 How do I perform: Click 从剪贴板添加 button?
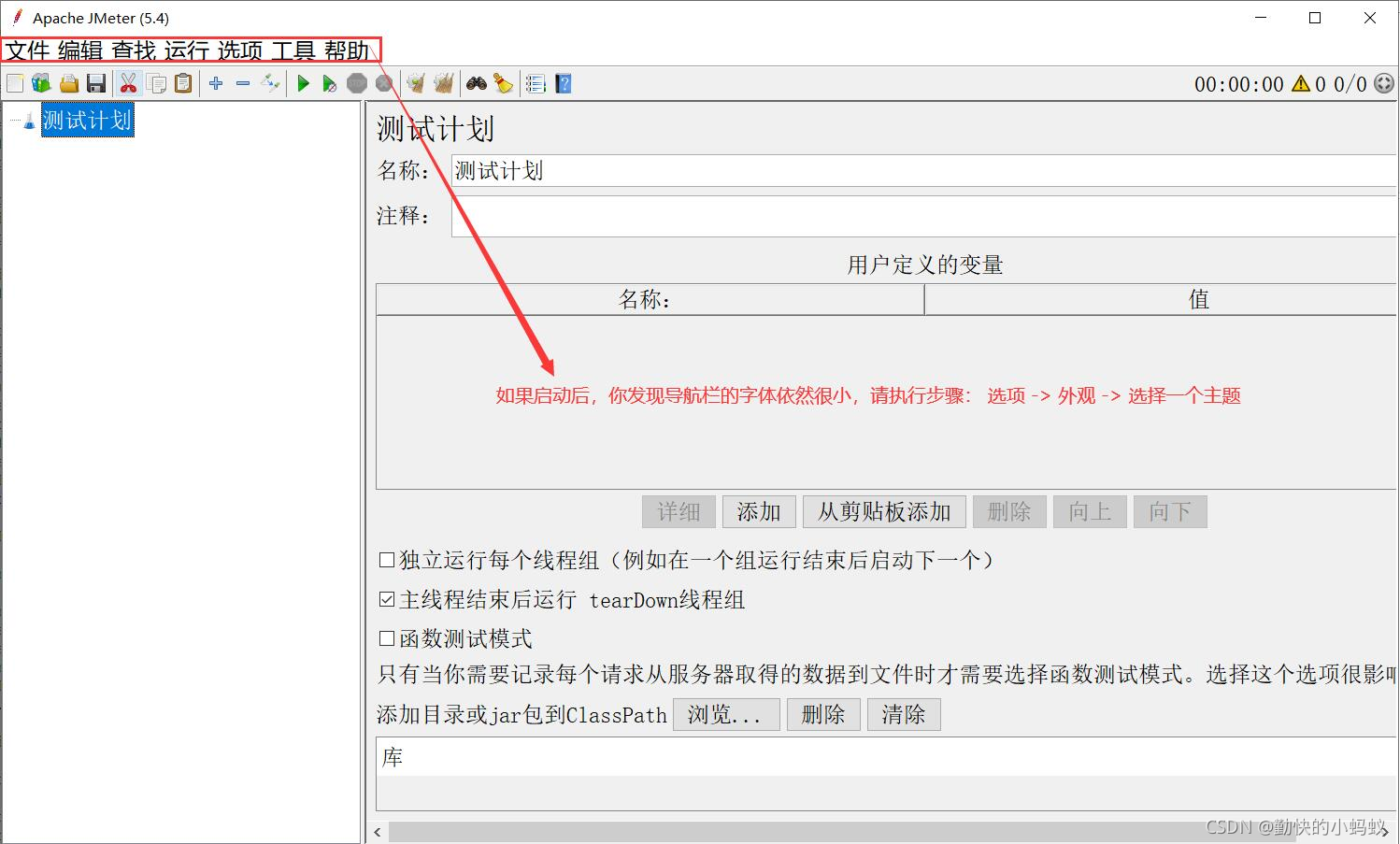click(884, 511)
